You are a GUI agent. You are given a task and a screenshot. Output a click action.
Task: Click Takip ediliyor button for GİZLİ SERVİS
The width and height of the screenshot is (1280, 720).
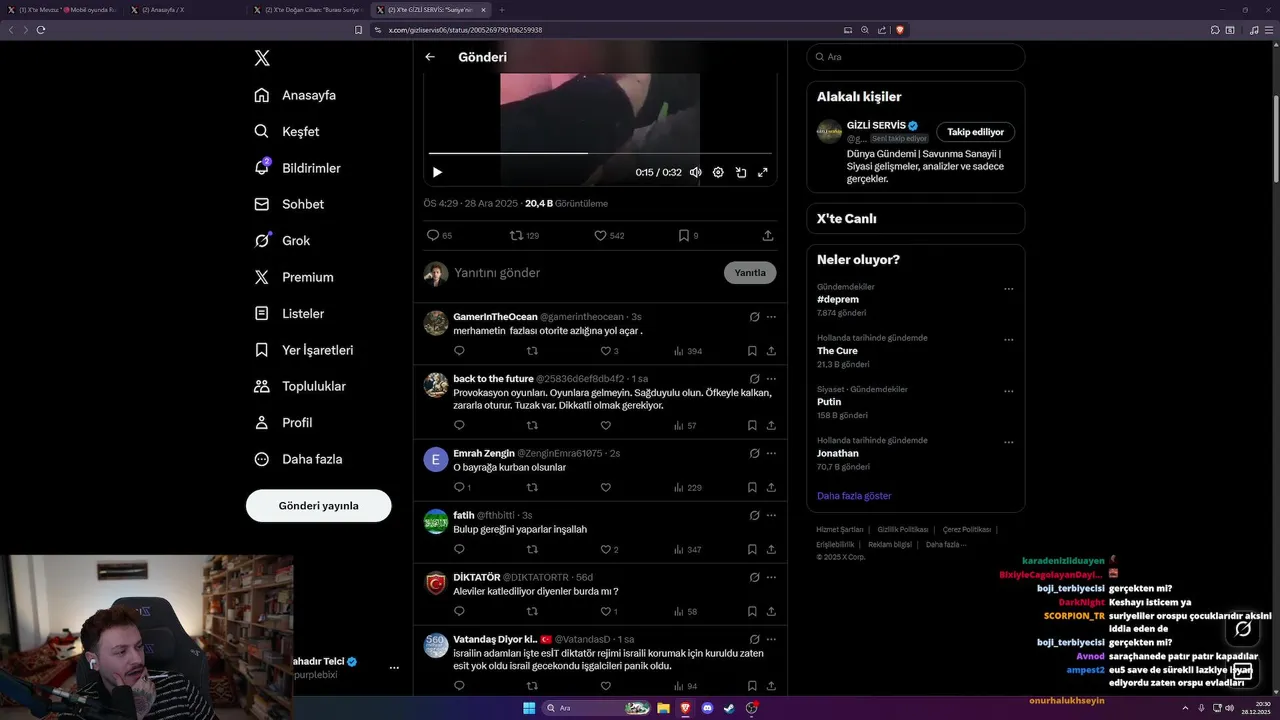point(975,132)
